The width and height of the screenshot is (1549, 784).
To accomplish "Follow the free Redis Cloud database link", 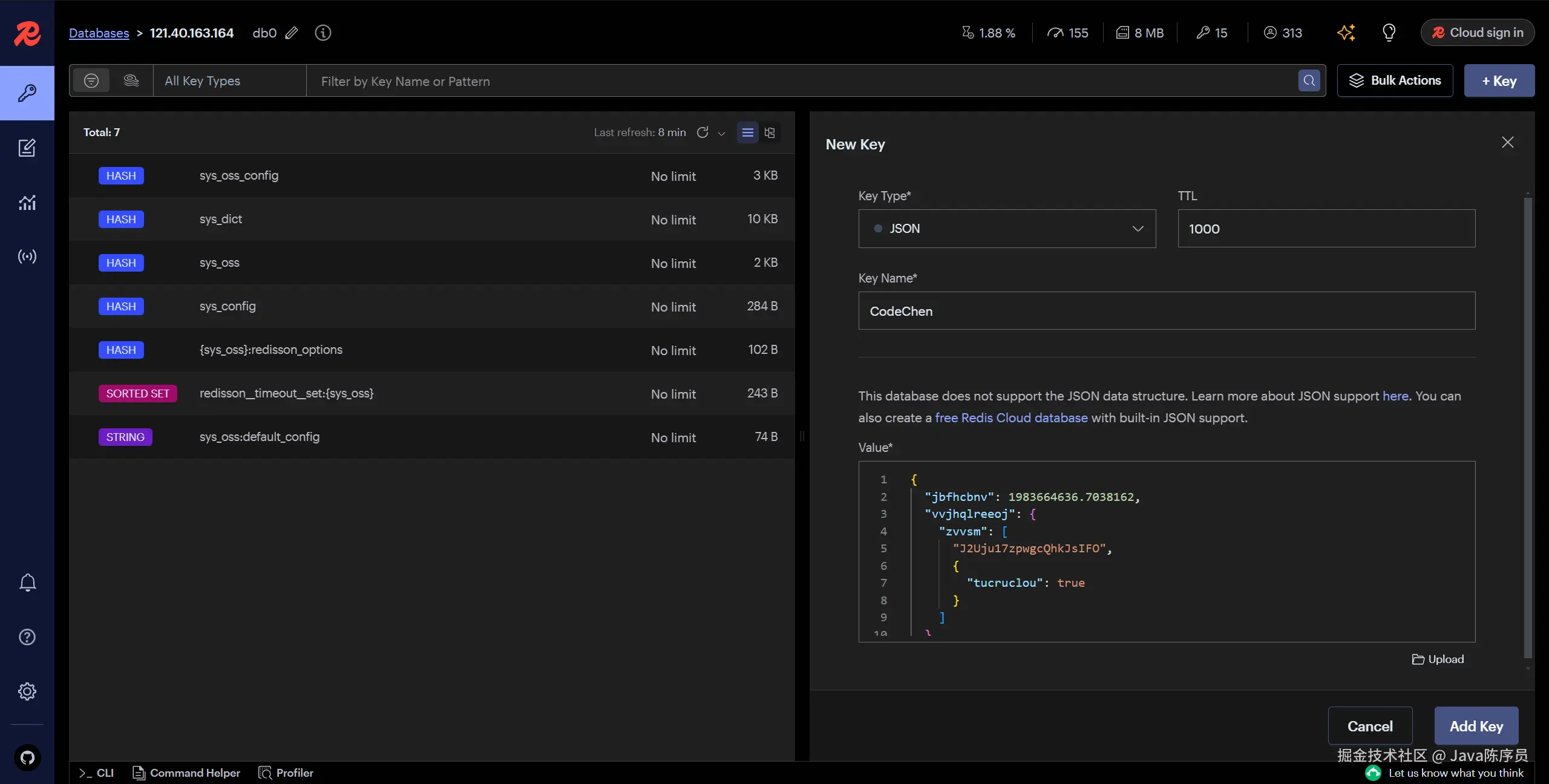I will click(1011, 418).
